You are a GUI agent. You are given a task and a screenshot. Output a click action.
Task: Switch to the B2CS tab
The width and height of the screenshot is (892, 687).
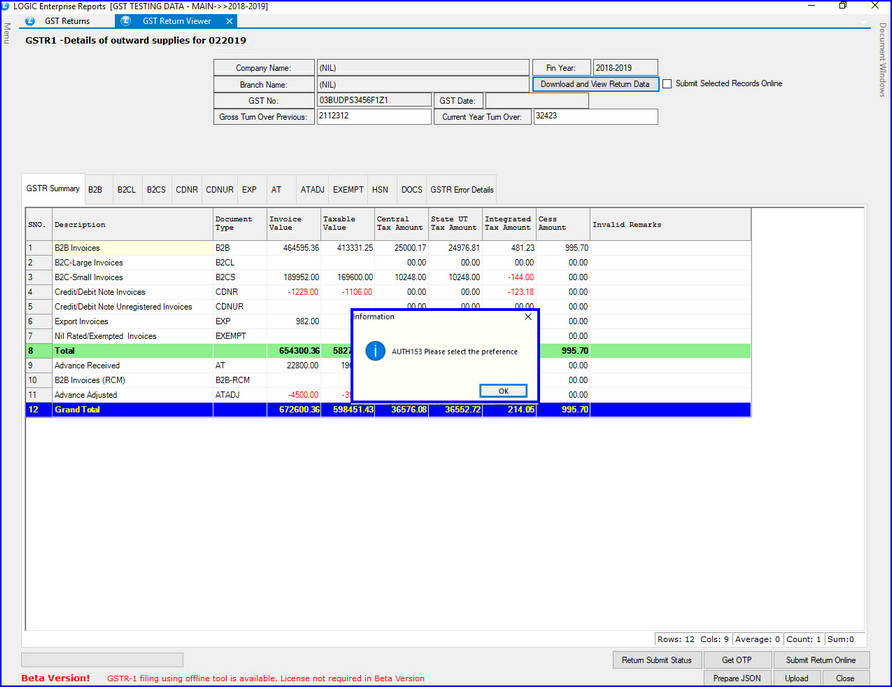click(156, 190)
